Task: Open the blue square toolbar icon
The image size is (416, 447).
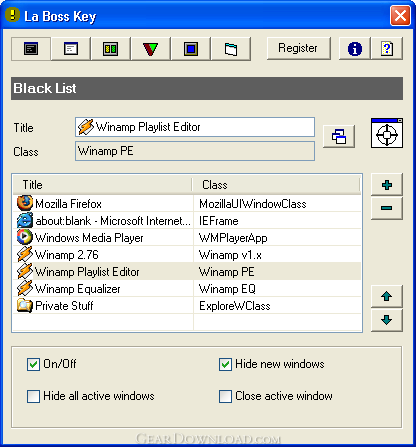Action: point(191,49)
